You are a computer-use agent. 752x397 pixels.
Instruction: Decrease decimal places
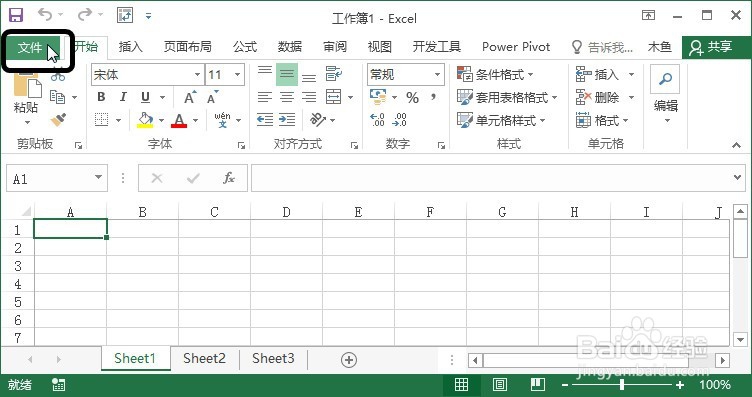pyautogui.click(x=399, y=120)
